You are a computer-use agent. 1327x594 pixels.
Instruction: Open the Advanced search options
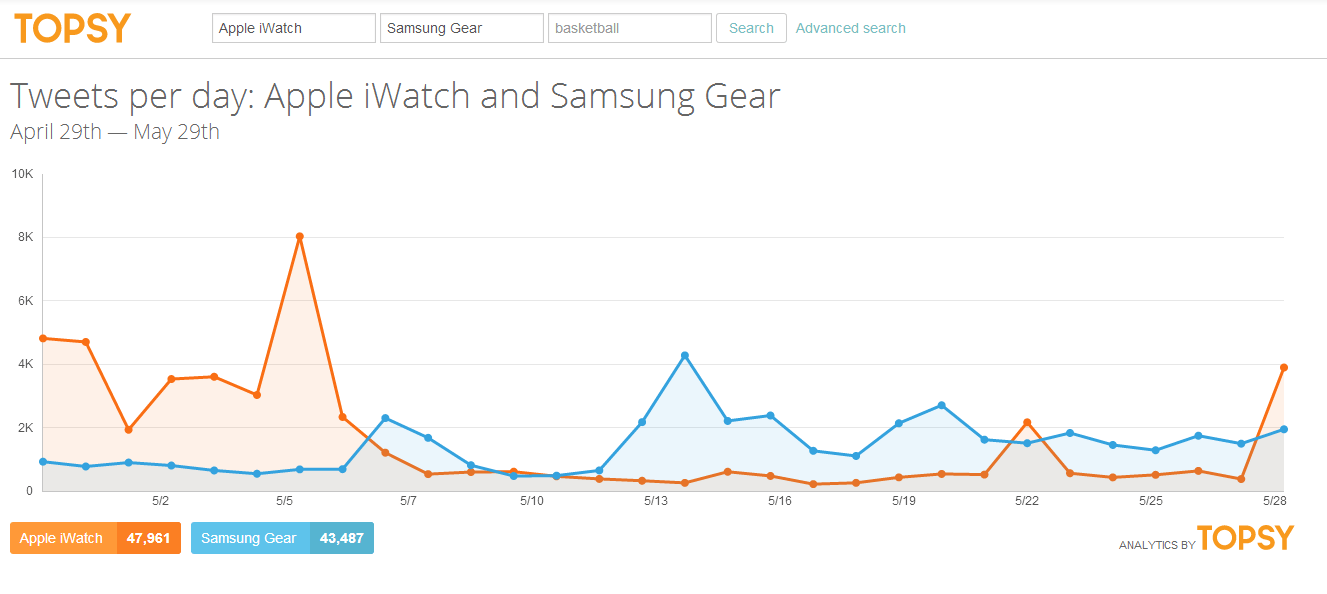point(850,27)
